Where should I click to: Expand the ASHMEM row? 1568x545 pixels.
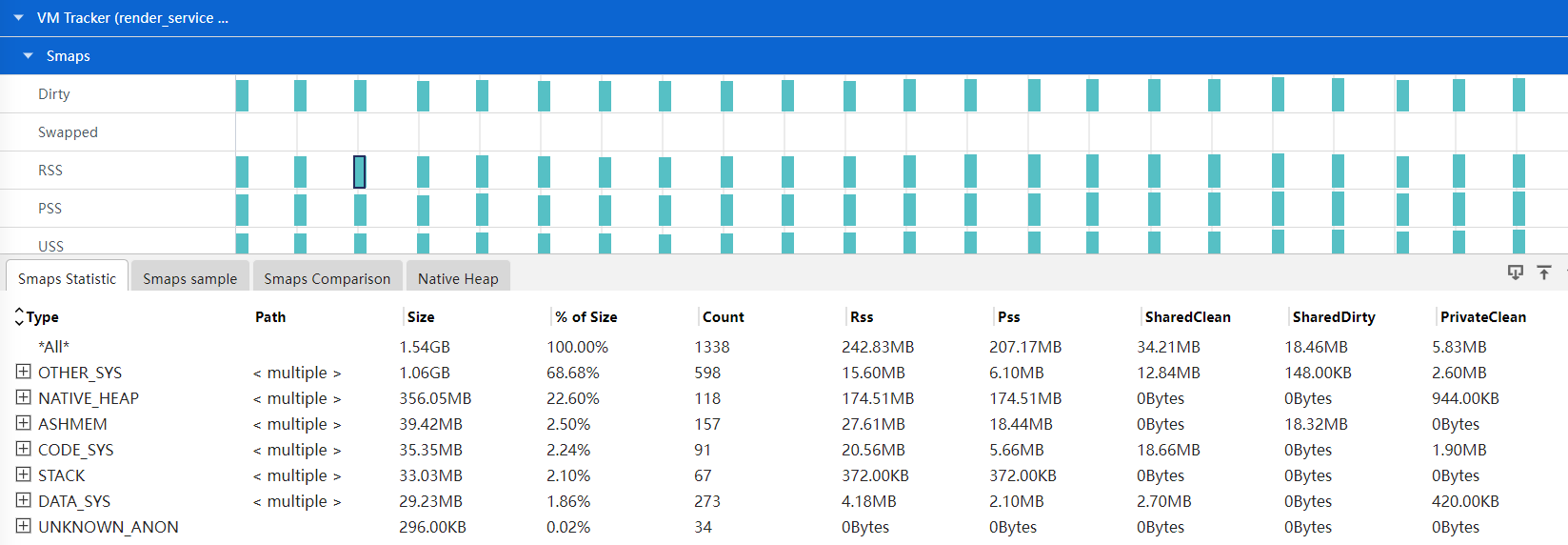pyautogui.click(x=24, y=423)
